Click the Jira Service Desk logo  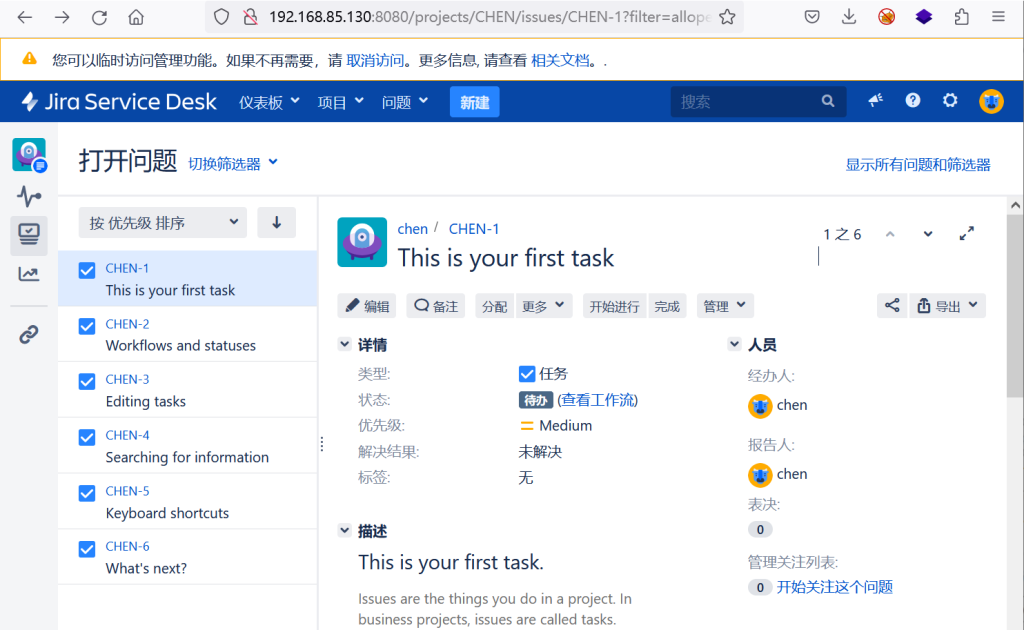point(118,102)
